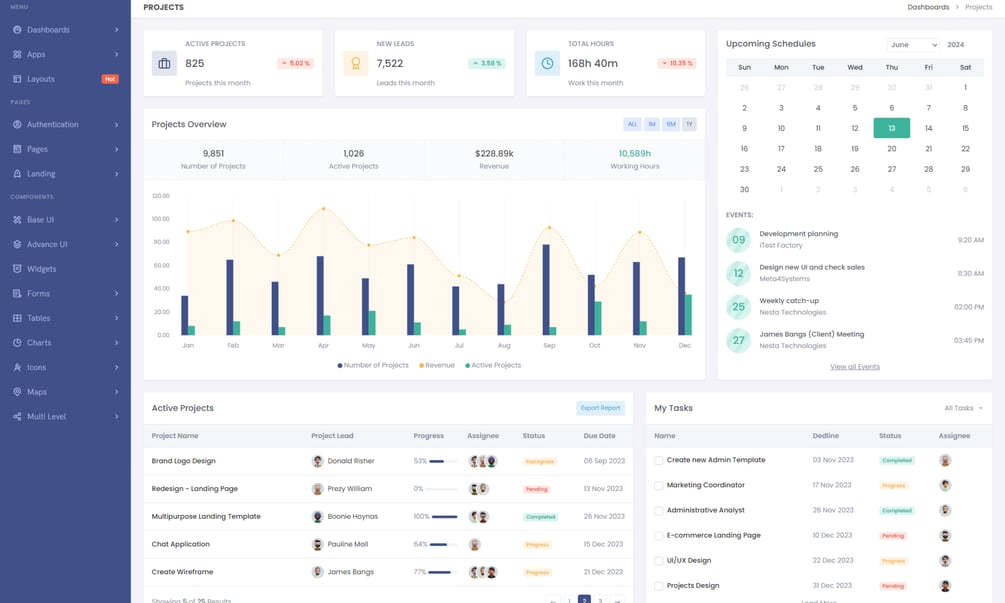This screenshot has width=1005, height=603.
Task: Click the Base UI sidebar icon
Action: (17, 219)
